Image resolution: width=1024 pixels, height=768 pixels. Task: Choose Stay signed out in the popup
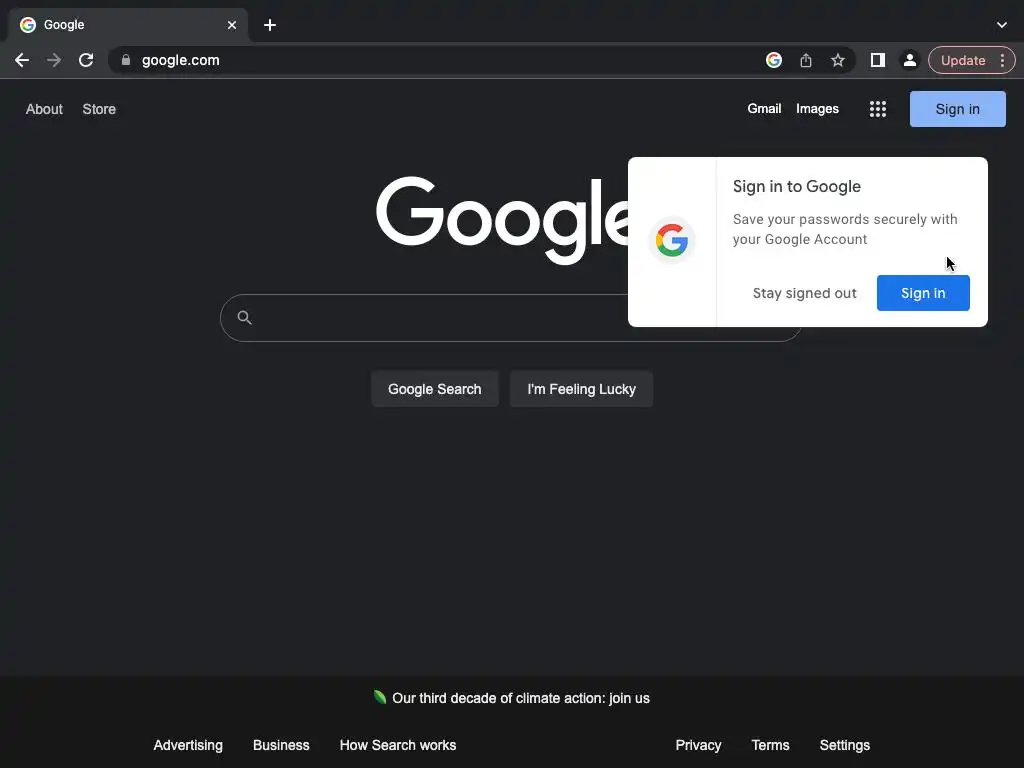click(x=805, y=293)
